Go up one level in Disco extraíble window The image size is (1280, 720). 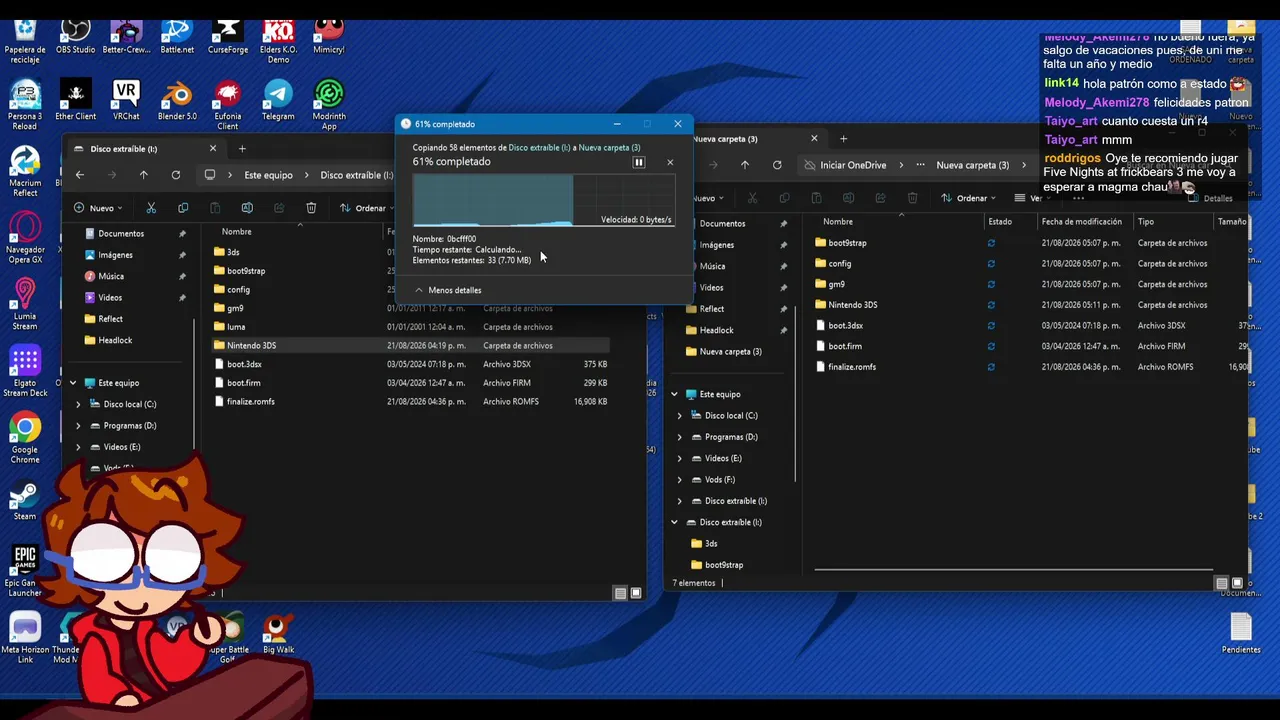(144, 175)
